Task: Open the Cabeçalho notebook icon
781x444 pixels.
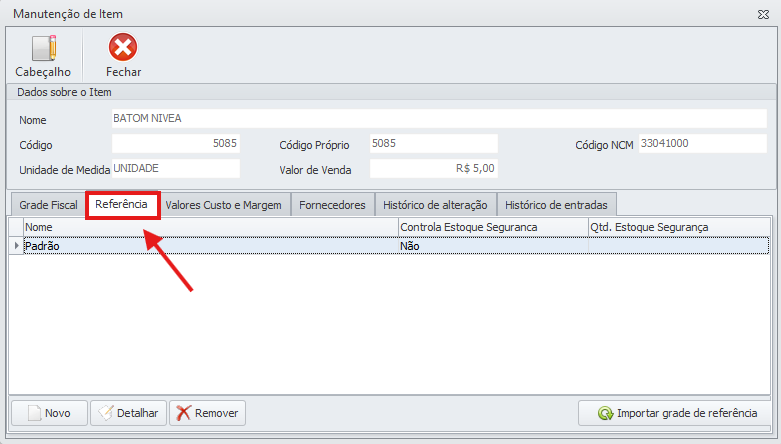Action: (x=43, y=49)
